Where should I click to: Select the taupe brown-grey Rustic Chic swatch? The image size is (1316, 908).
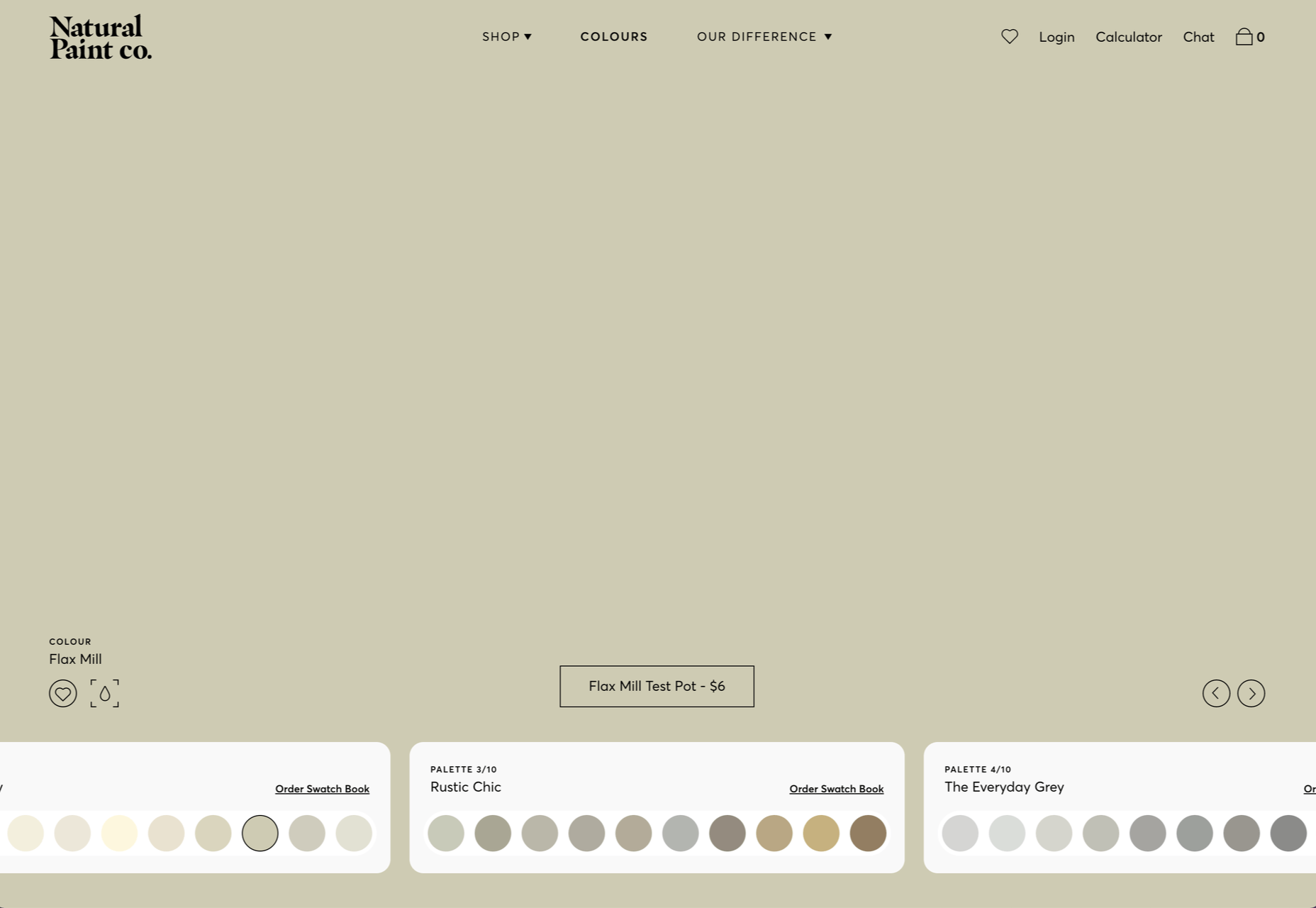727,833
